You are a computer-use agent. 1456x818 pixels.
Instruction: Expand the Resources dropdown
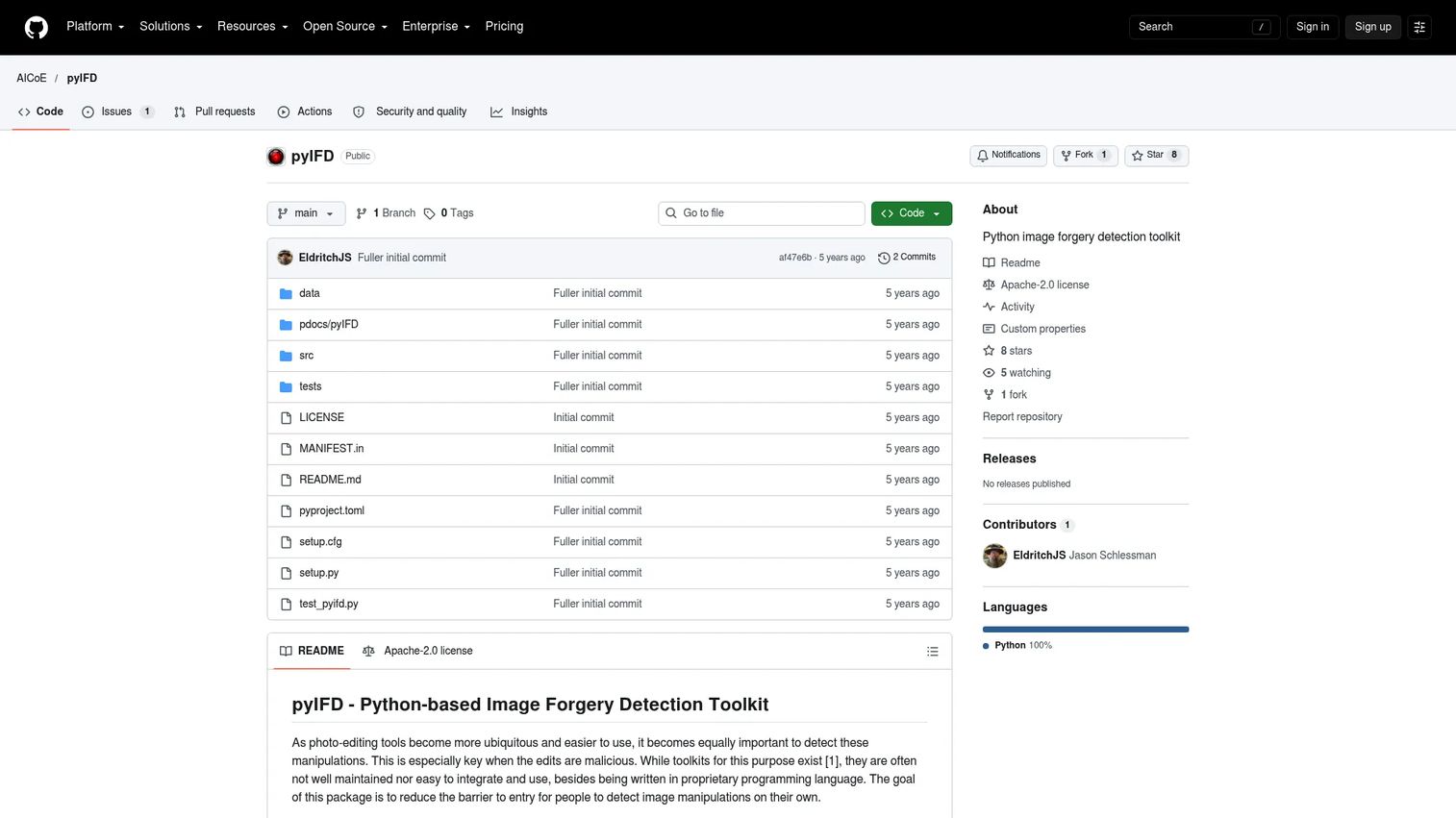252,27
